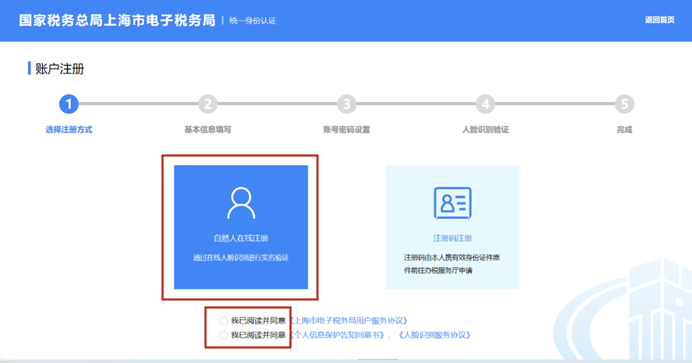Click 账号密码设置 step label
Image resolution: width=692 pixels, height=363 pixels.
pos(346,130)
